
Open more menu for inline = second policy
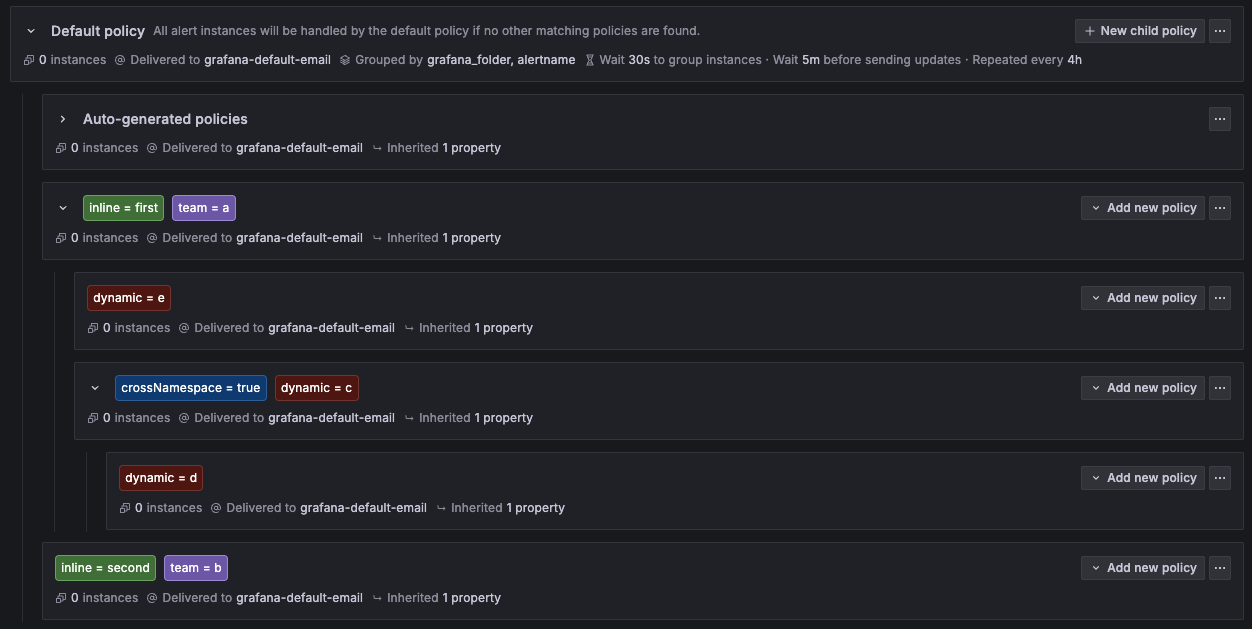pos(1219,568)
